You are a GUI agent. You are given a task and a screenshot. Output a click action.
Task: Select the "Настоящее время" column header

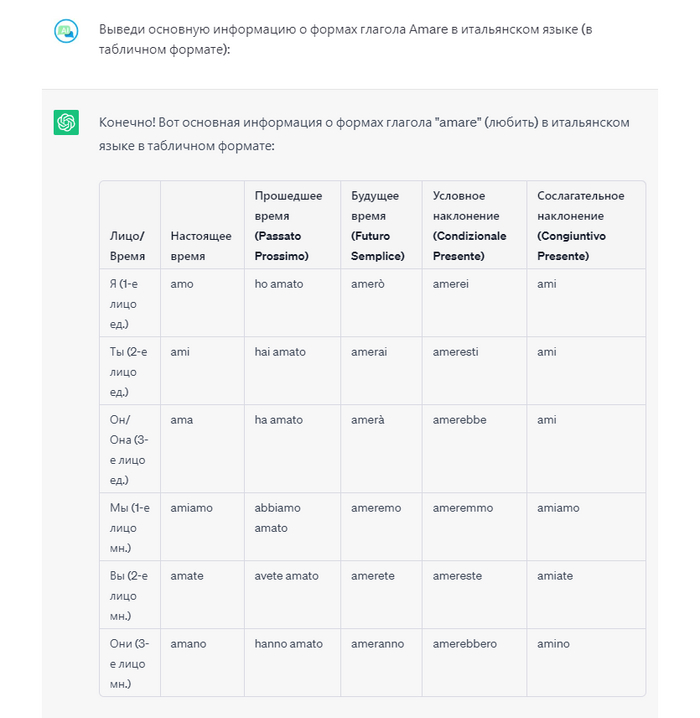[x=200, y=246]
